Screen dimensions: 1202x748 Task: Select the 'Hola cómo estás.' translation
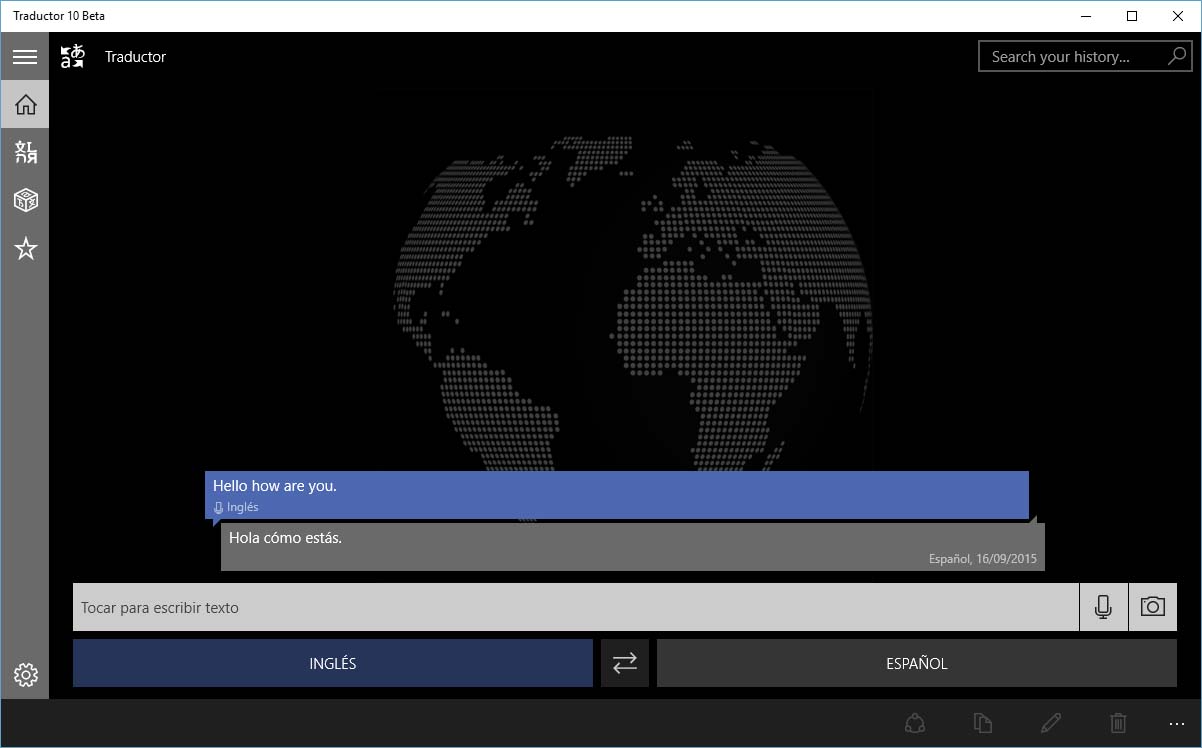click(x=633, y=547)
